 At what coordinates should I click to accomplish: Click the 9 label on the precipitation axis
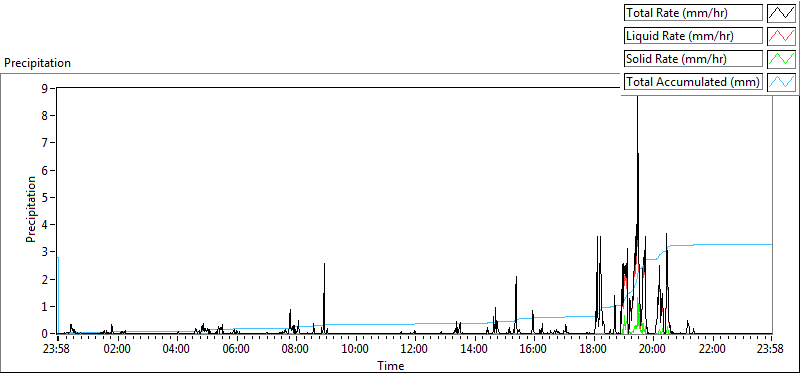point(45,88)
